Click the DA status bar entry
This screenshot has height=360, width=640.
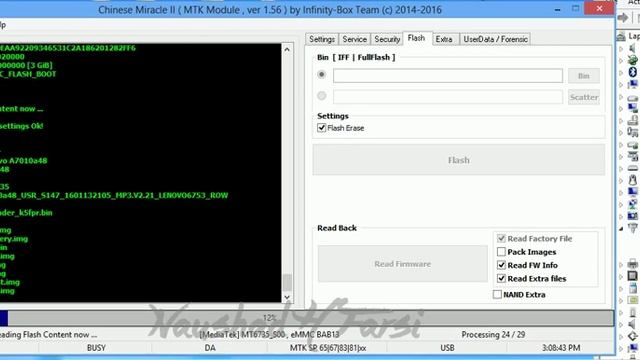[x=210, y=348]
